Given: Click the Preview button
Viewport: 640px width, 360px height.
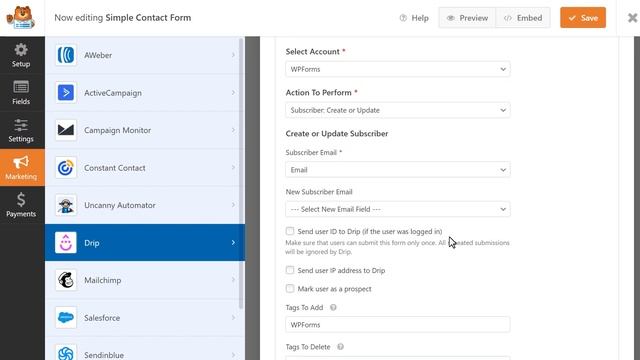Looking at the screenshot, I should 467,18.
